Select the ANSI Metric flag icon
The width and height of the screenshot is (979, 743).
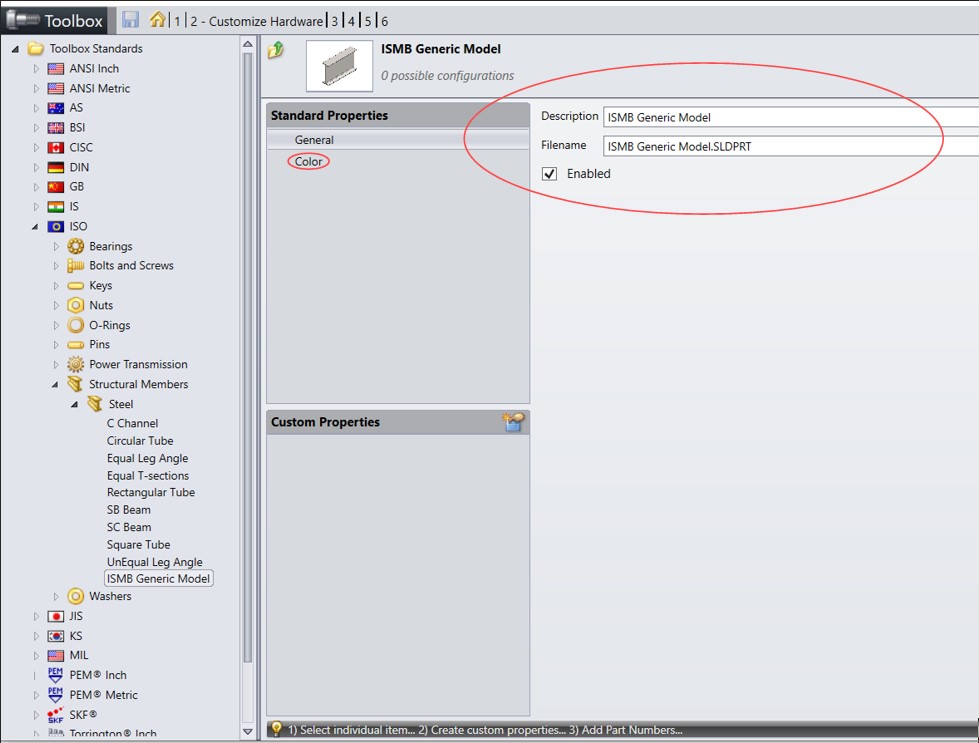click(x=56, y=89)
